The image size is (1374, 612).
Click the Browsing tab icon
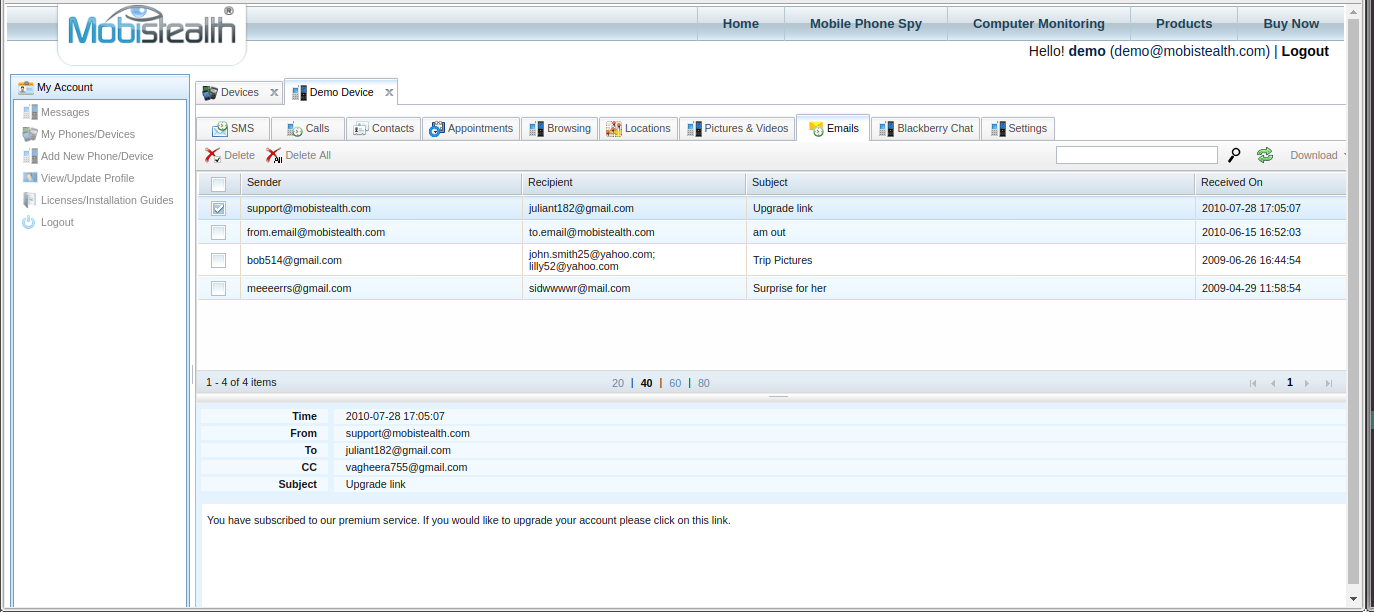(x=537, y=129)
